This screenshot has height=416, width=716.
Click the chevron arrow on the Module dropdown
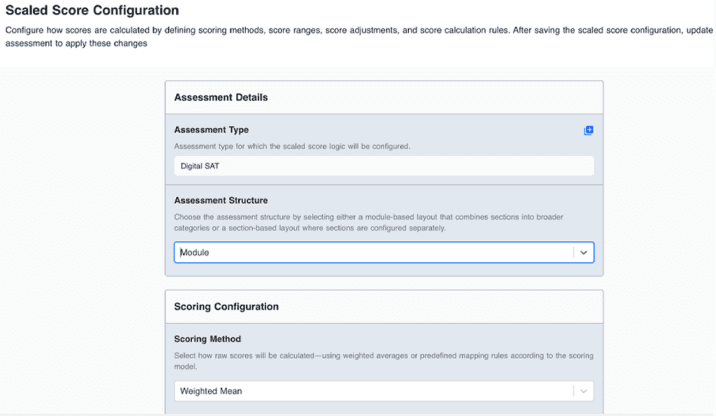point(585,253)
